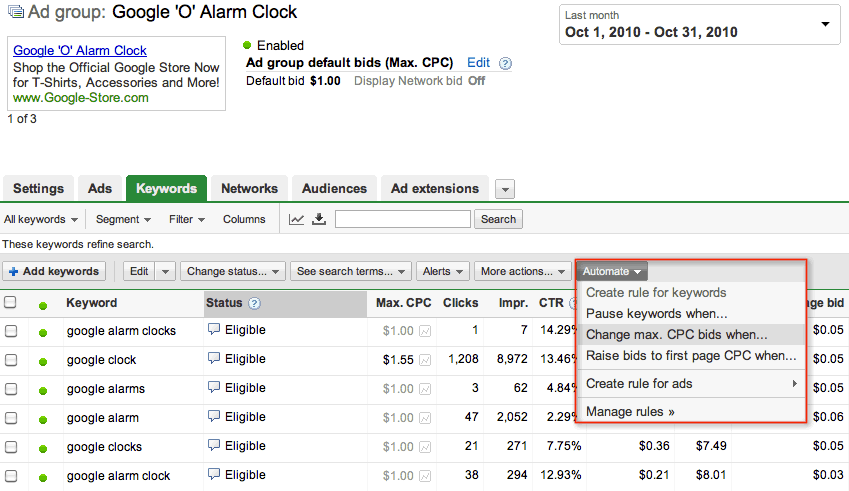Check the box for google alarm clocks
This screenshot has height=491, width=849.
coord(11,331)
